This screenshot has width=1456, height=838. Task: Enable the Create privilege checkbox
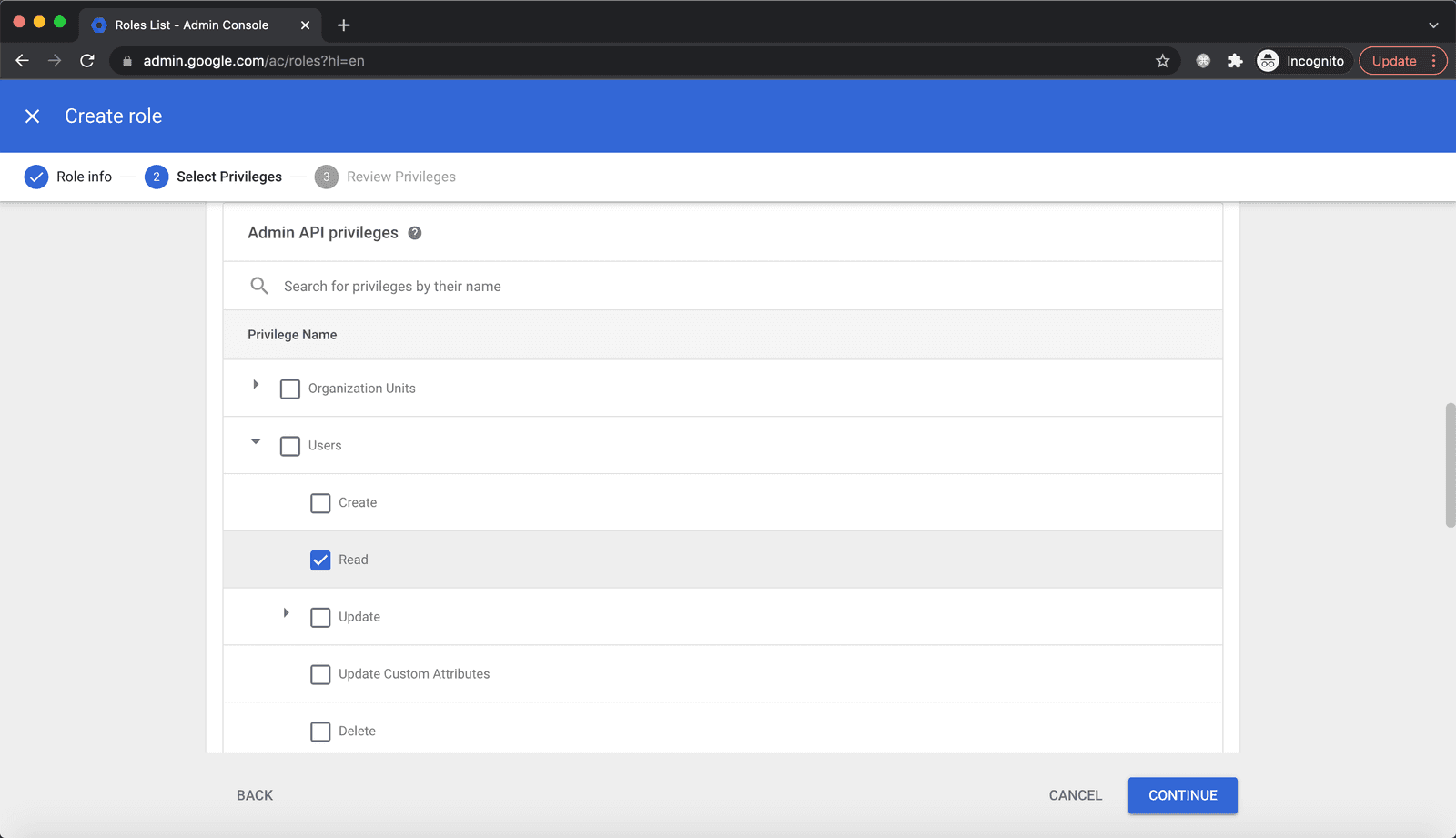coord(320,503)
